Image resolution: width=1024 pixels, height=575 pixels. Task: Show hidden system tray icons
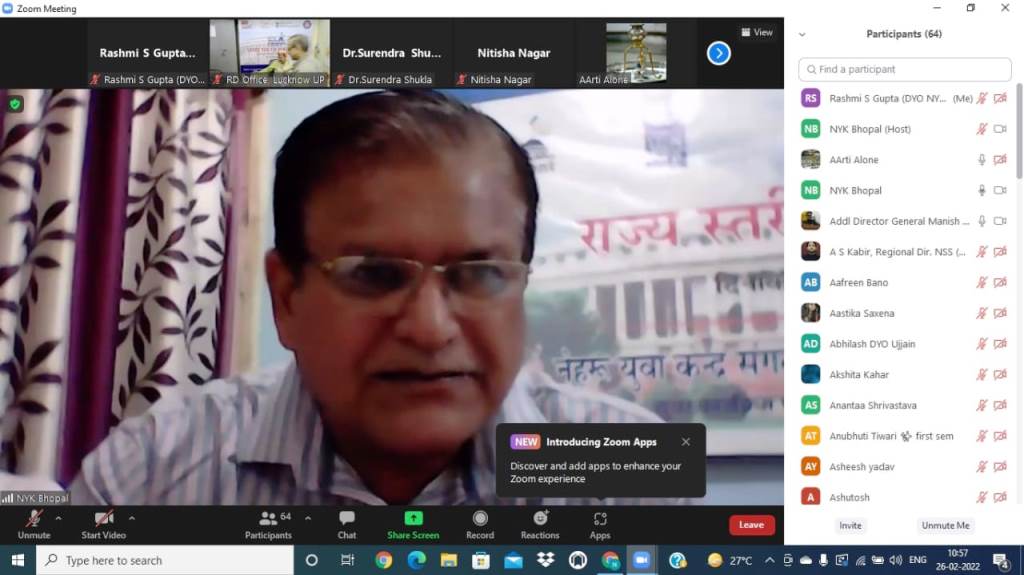point(769,560)
